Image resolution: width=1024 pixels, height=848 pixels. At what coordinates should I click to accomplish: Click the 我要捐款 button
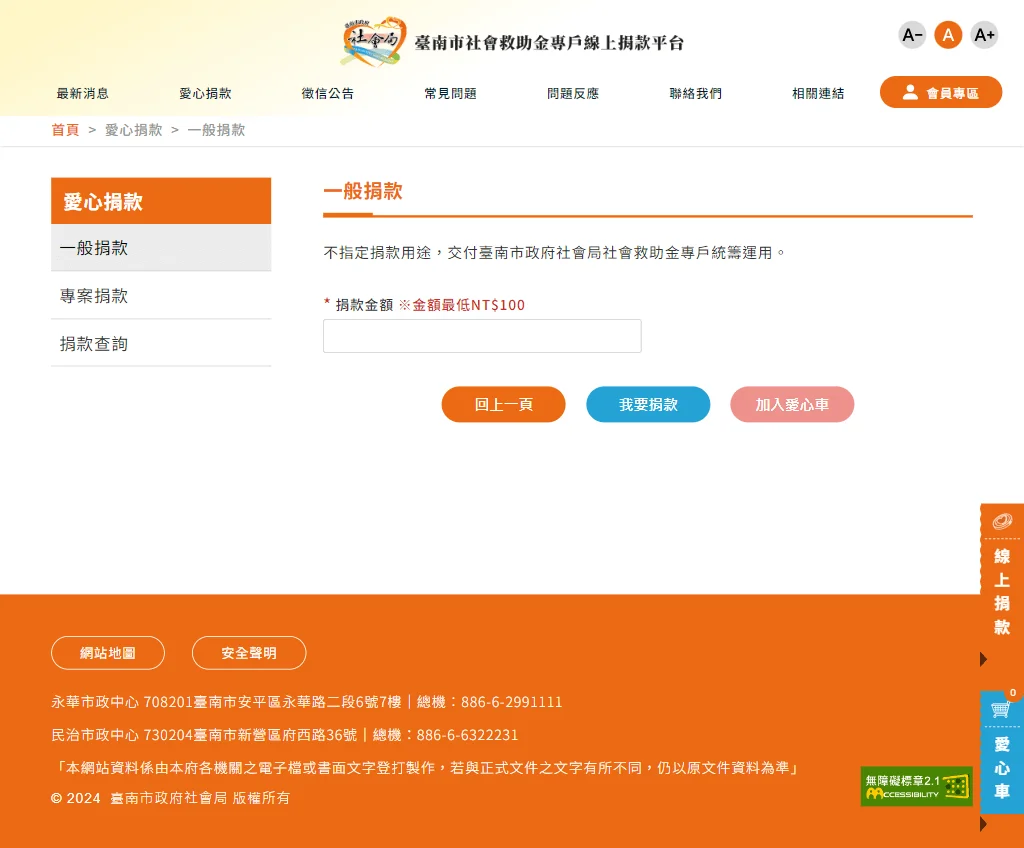(648, 404)
